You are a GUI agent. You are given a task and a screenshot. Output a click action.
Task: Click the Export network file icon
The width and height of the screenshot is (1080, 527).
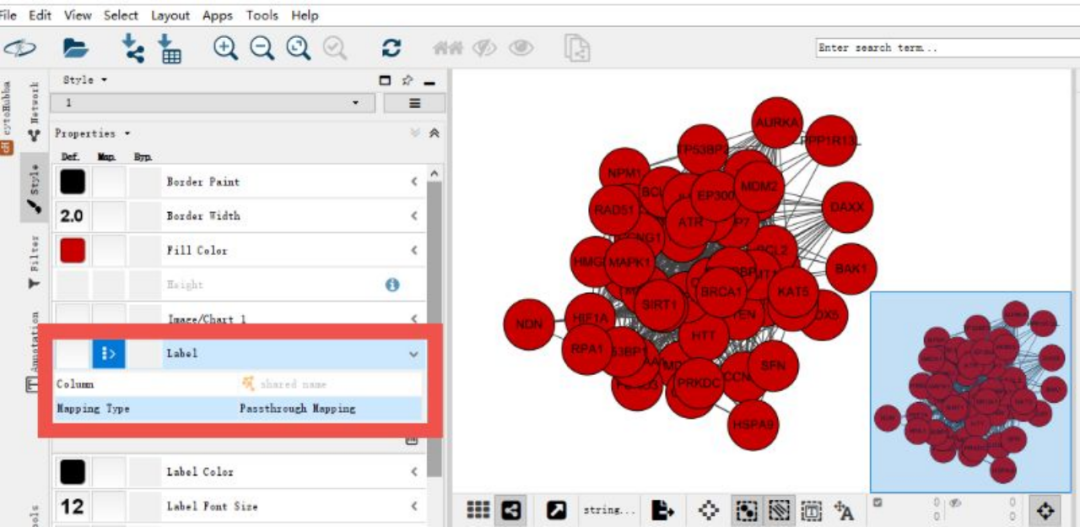coord(663,510)
